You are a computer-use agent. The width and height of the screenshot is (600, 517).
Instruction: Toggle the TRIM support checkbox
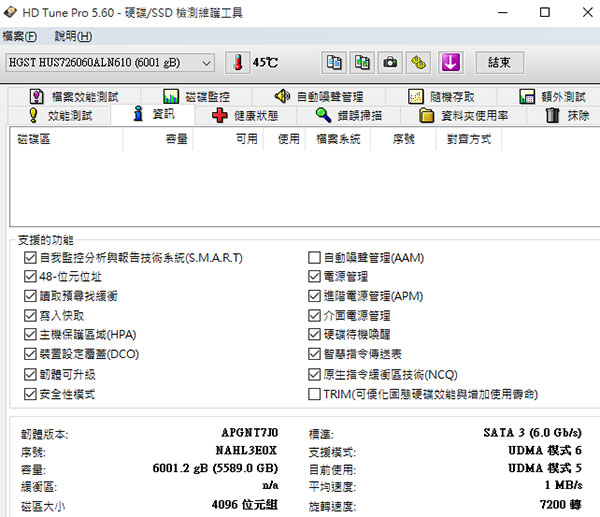(315, 394)
